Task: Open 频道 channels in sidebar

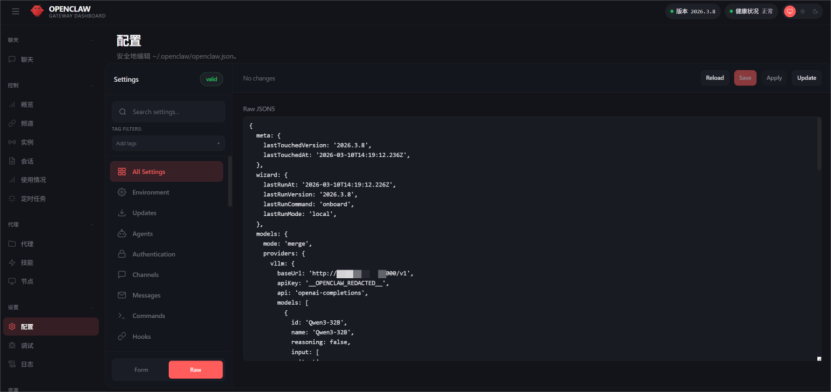Action: click(51, 123)
